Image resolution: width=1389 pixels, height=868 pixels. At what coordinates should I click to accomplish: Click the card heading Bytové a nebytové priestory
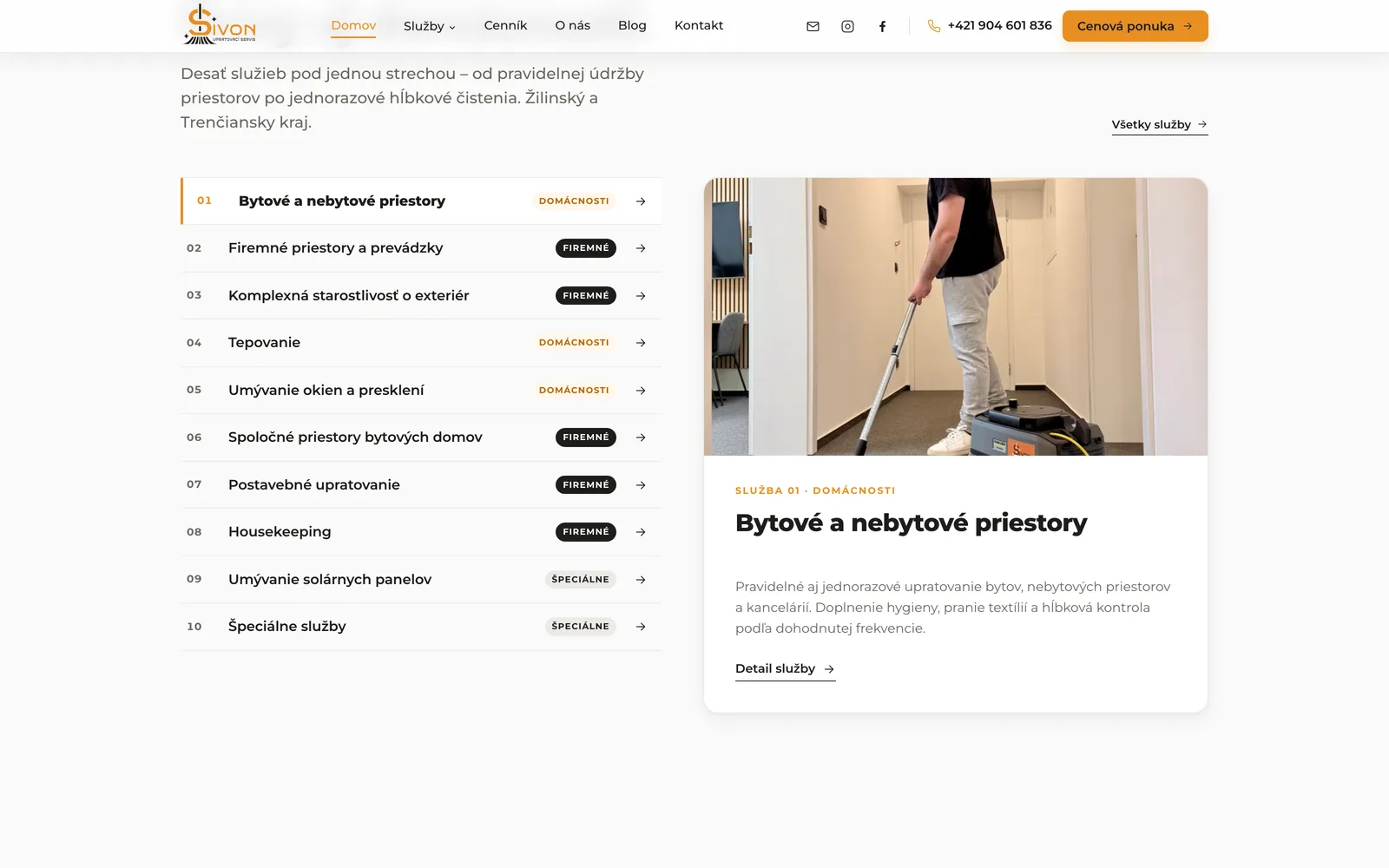click(x=911, y=523)
